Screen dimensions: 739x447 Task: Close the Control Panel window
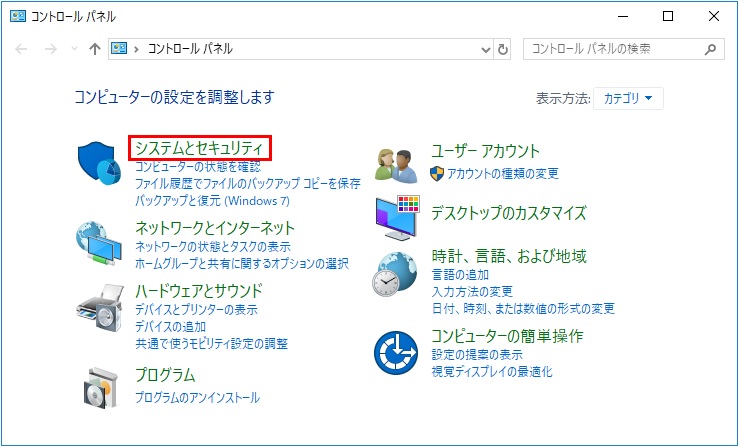[714, 17]
